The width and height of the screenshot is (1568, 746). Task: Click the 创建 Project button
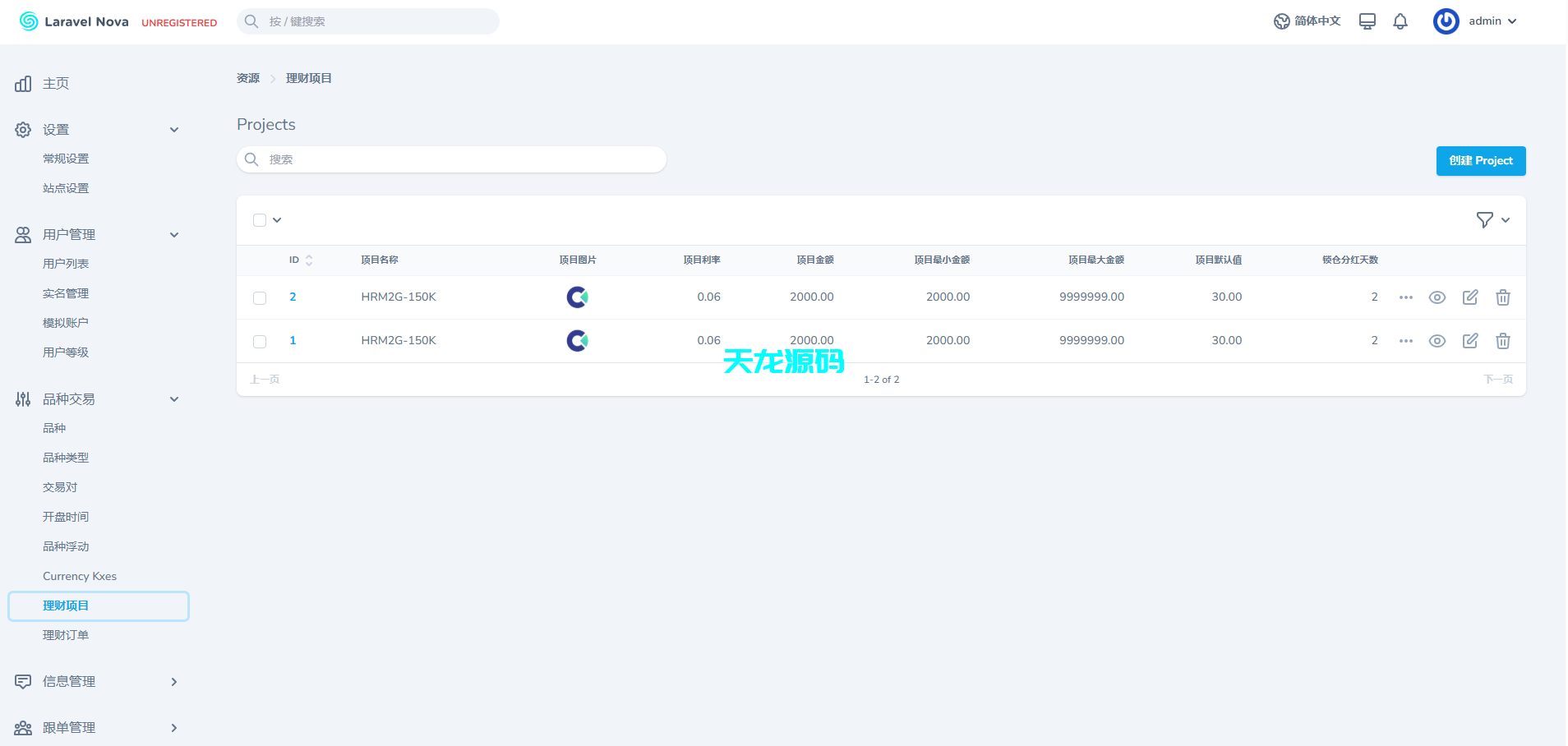pos(1480,160)
